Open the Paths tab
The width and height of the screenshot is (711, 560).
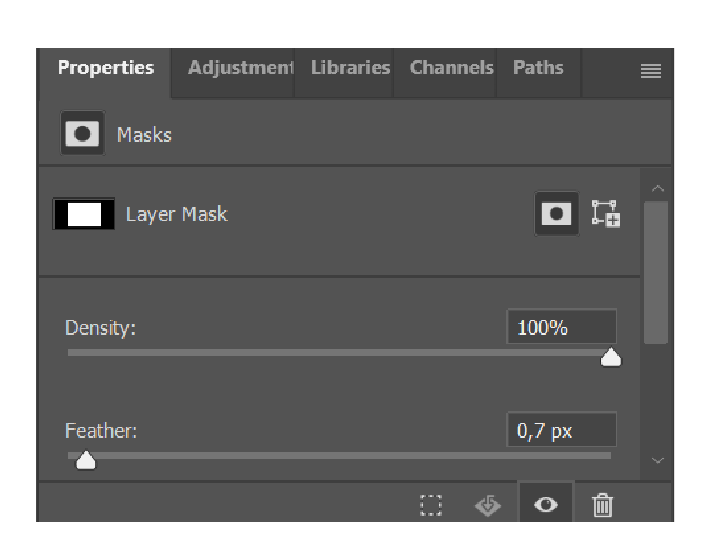pos(538,68)
